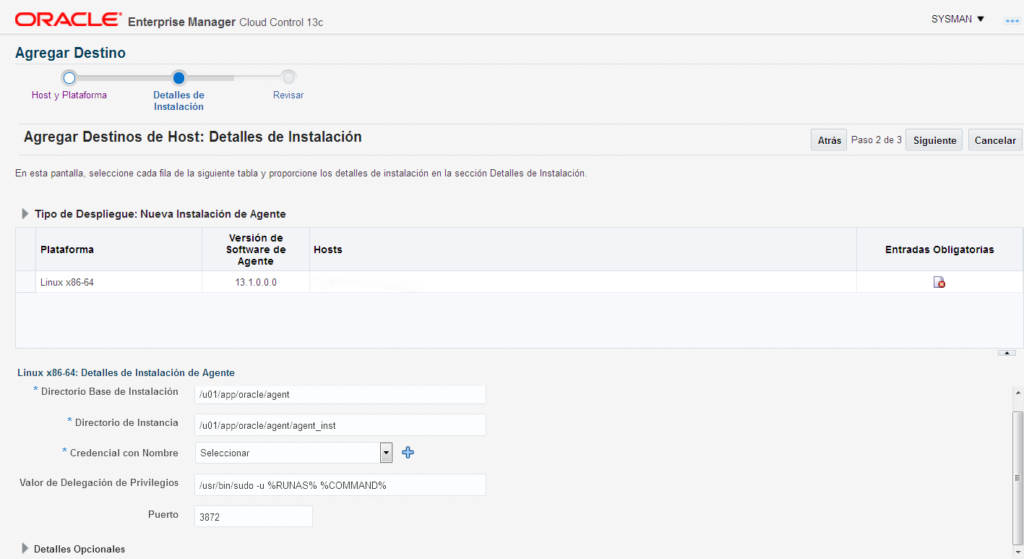Select the Revisar step circle

[x=288, y=78]
